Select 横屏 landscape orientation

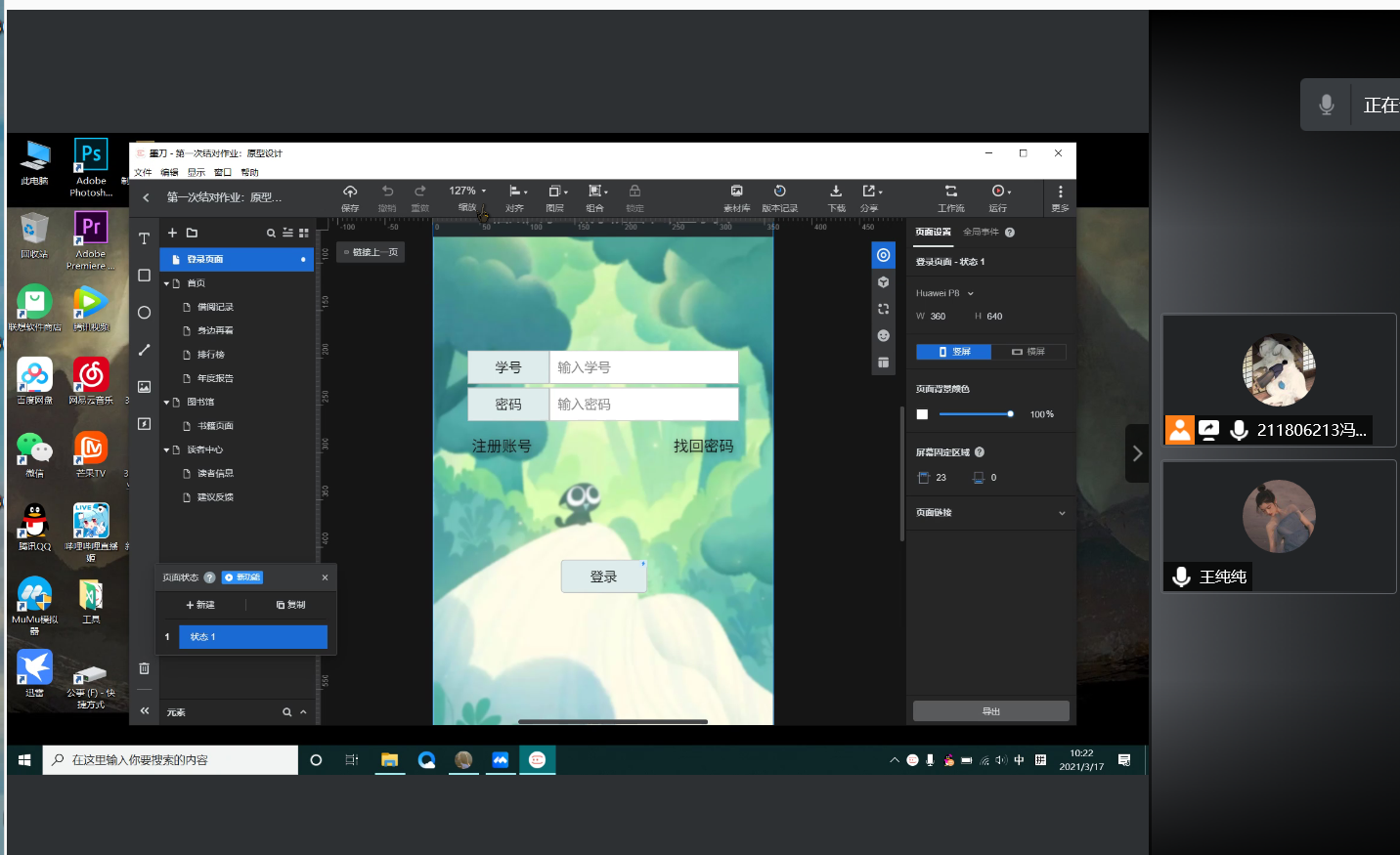tap(1028, 352)
